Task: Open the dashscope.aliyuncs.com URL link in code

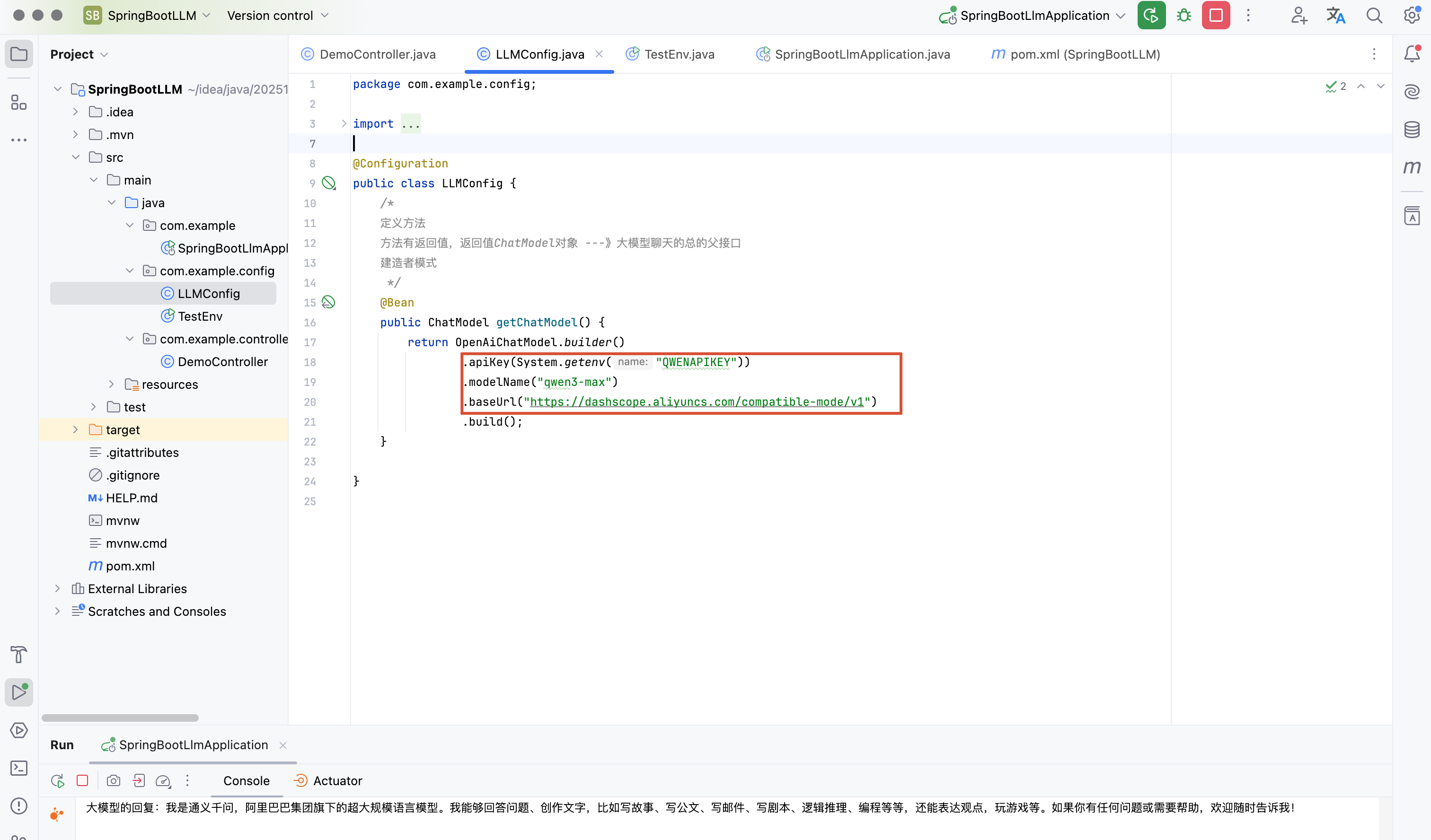Action: (x=696, y=402)
